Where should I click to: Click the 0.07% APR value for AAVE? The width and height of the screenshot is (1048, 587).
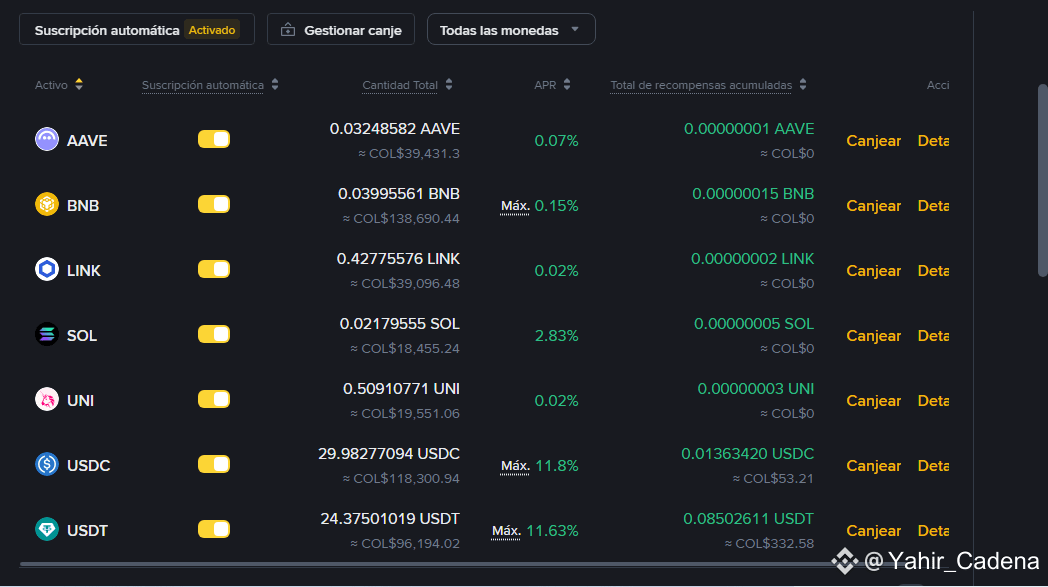click(x=556, y=140)
